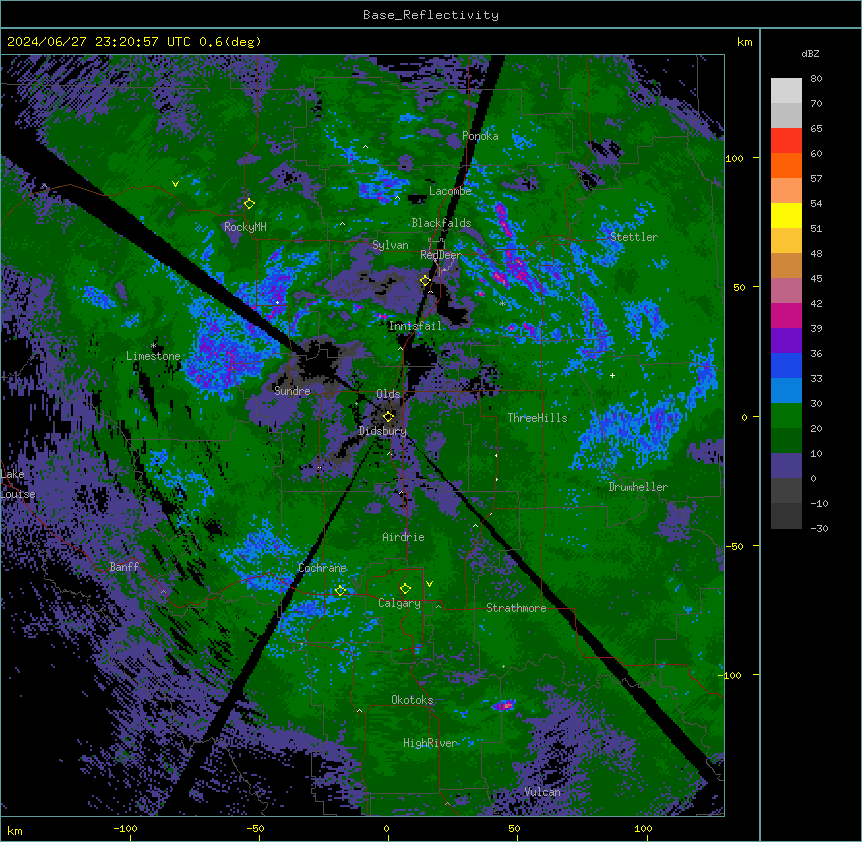Screen dimensions: 862x842
Task: Click the Limestone label
Action: (153, 356)
